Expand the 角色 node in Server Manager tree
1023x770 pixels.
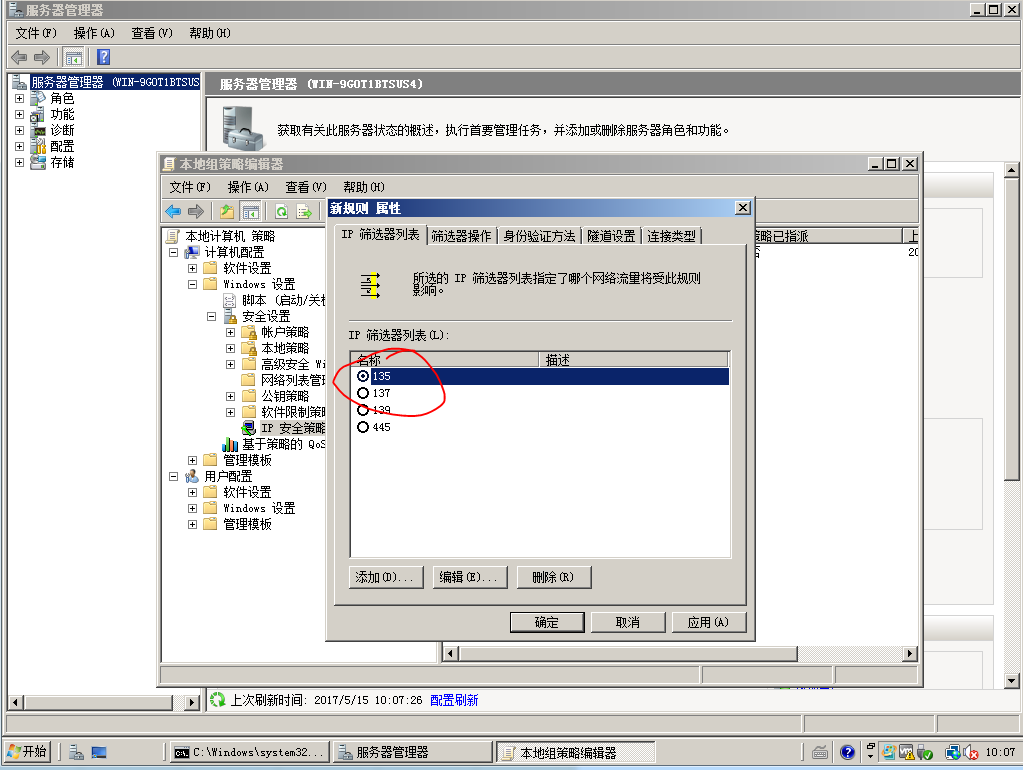[19, 99]
